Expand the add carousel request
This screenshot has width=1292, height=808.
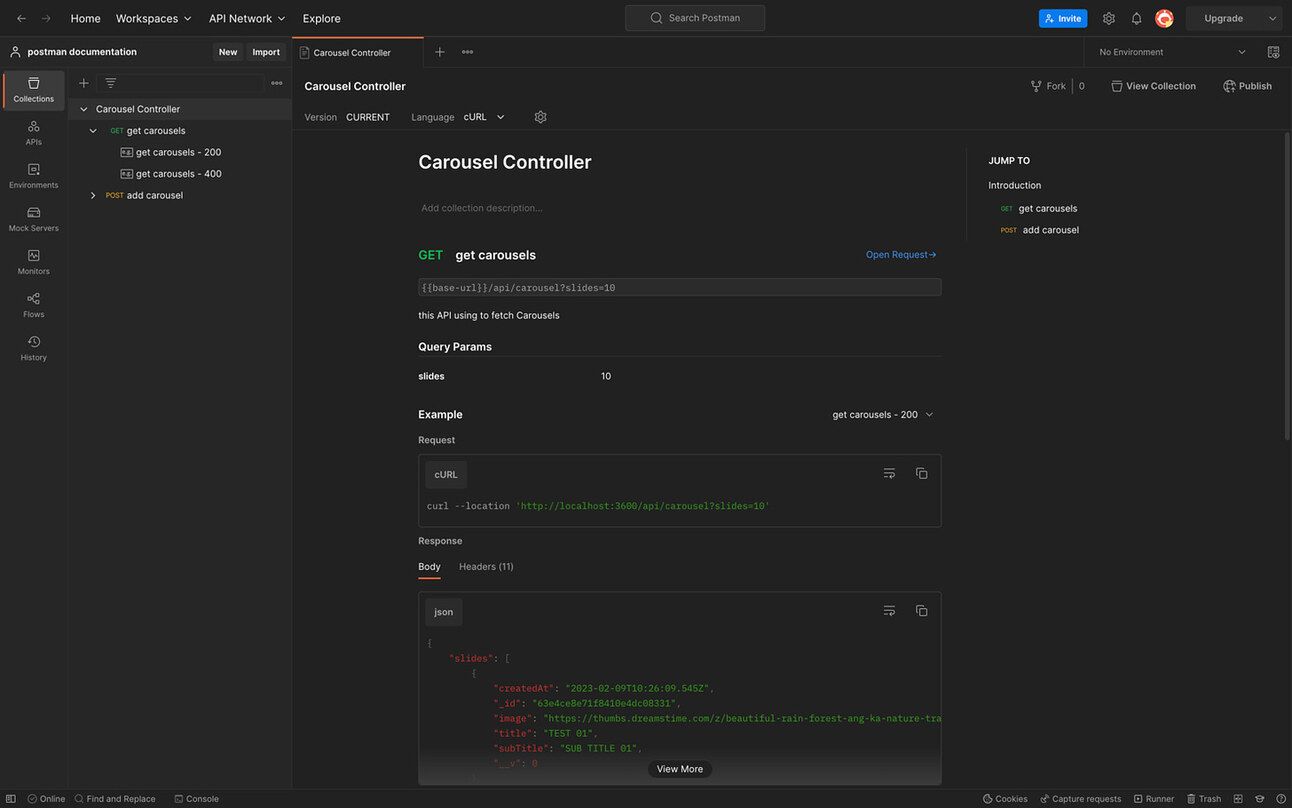coord(93,196)
